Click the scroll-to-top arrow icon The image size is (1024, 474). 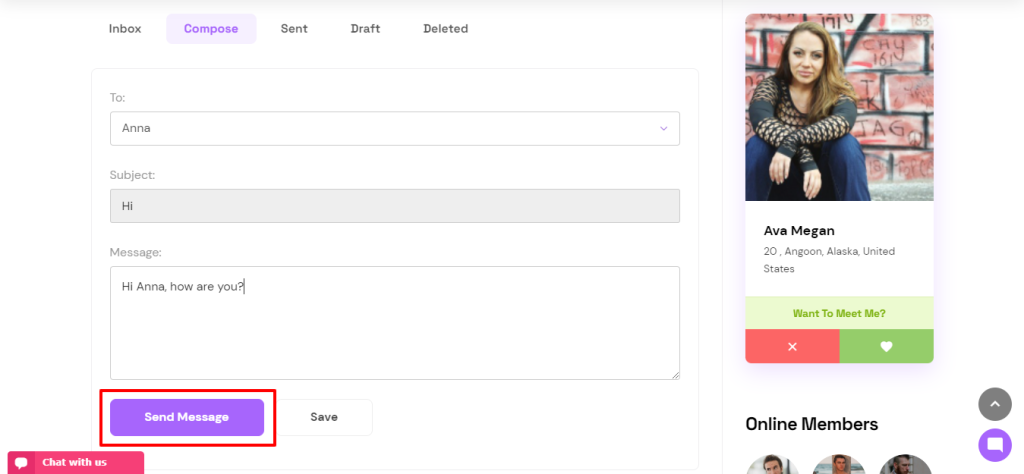[x=994, y=404]
